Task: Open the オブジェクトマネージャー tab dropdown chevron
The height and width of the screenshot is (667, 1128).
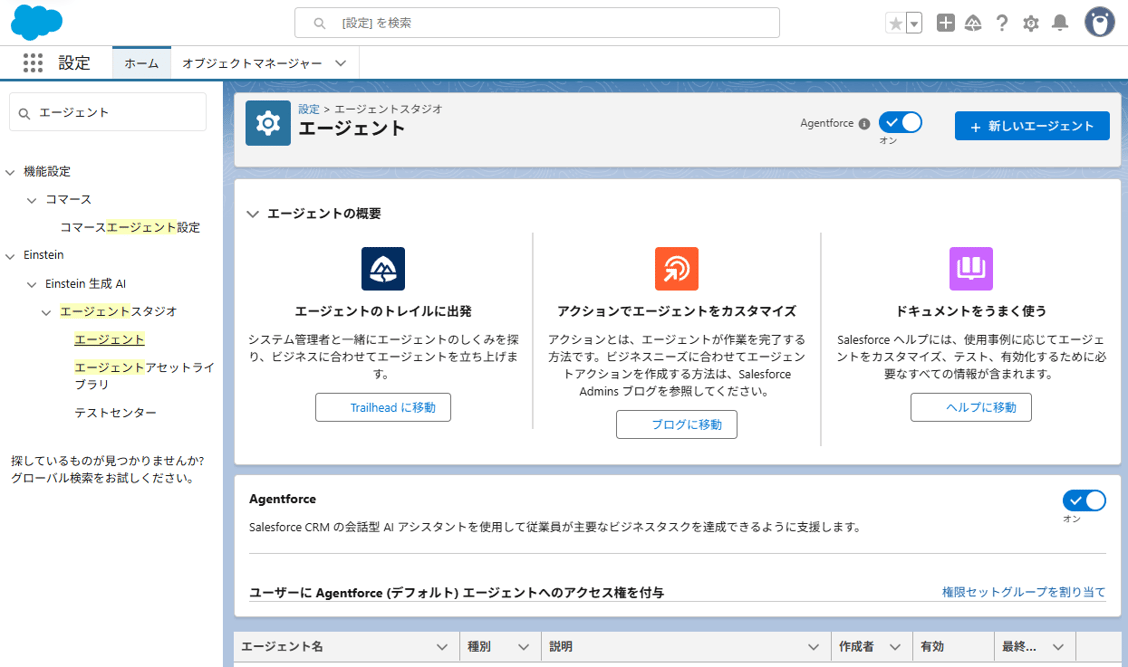Action: 340,63
